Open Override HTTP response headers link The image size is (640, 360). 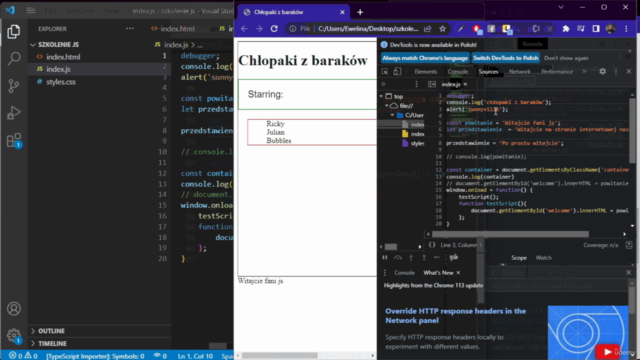455,316
